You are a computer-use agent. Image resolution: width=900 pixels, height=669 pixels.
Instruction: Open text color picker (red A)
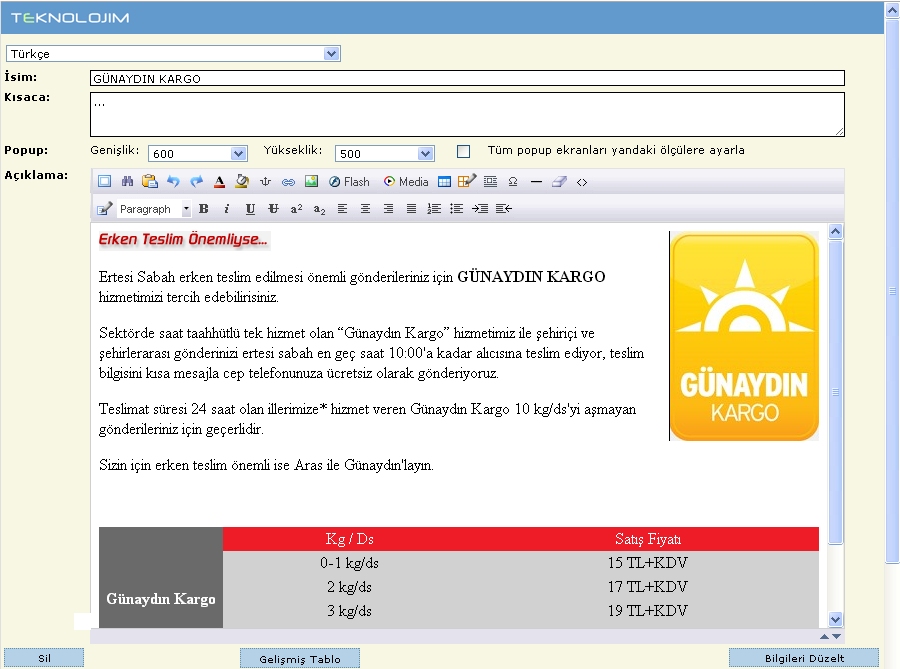pyautogui.click(x=219, y=182)
